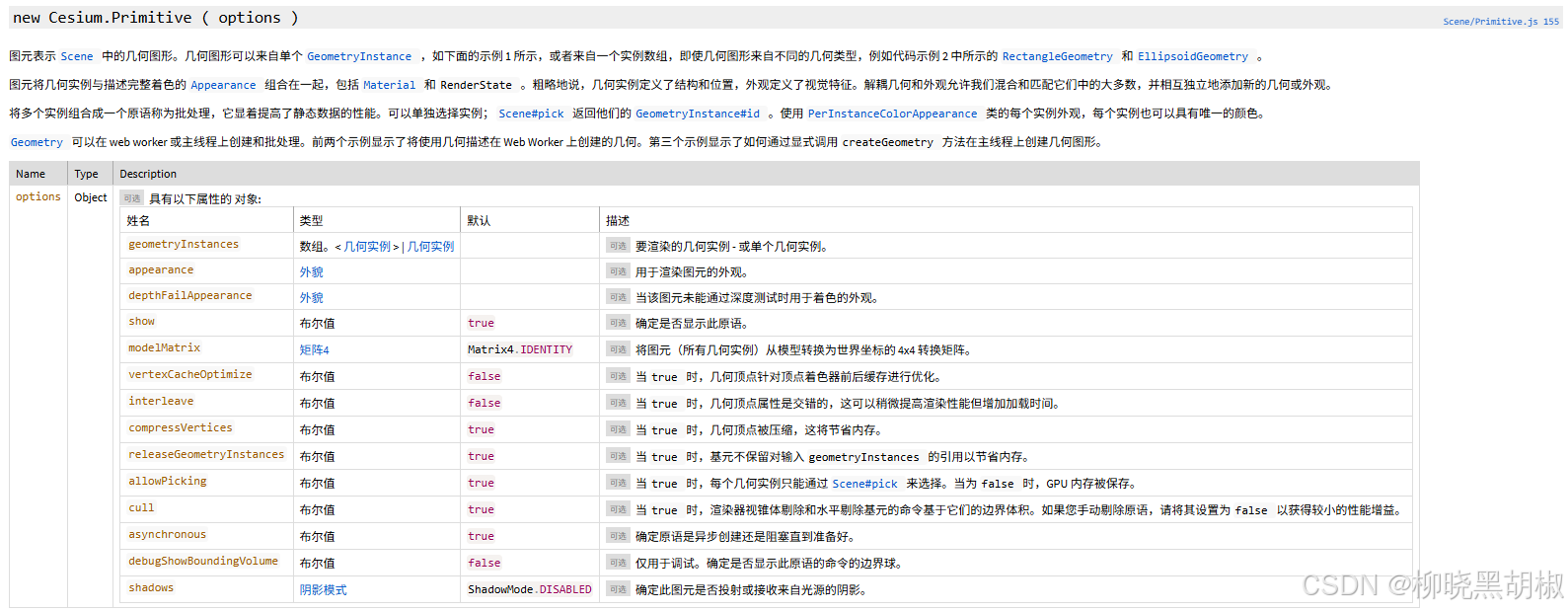Screen dimensions: 1568x612
Task: Select the interleave property name
Action: [x=161, y=401]
